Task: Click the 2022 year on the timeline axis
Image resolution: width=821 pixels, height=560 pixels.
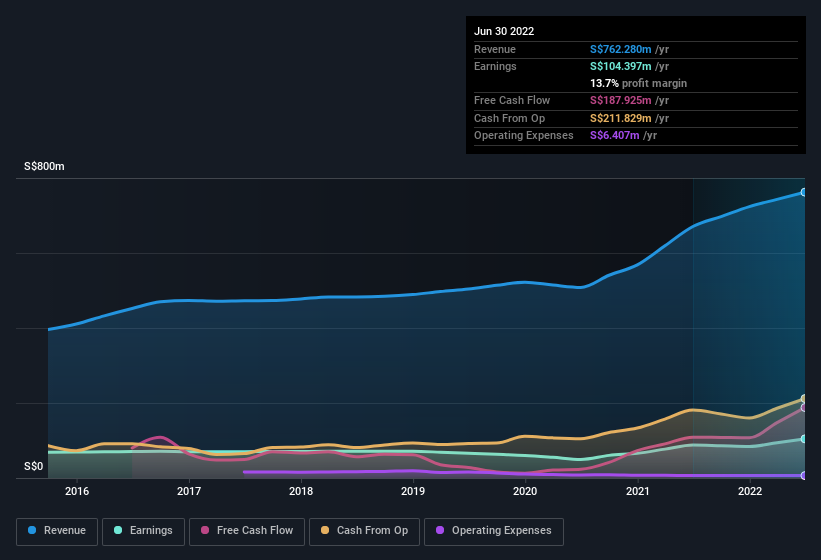Action: (x=750, y=491)
